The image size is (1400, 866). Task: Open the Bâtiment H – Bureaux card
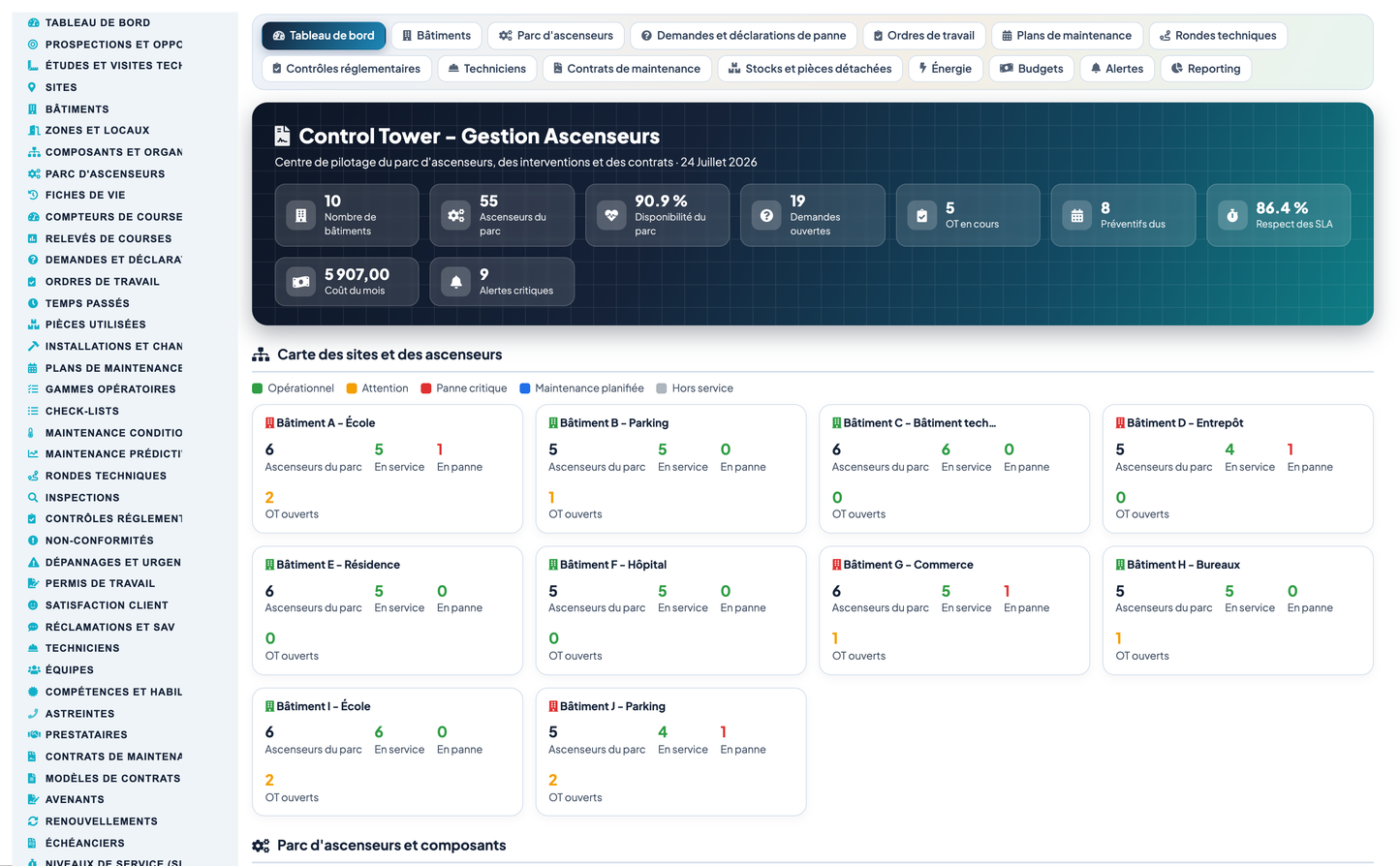pos(1237,610)
